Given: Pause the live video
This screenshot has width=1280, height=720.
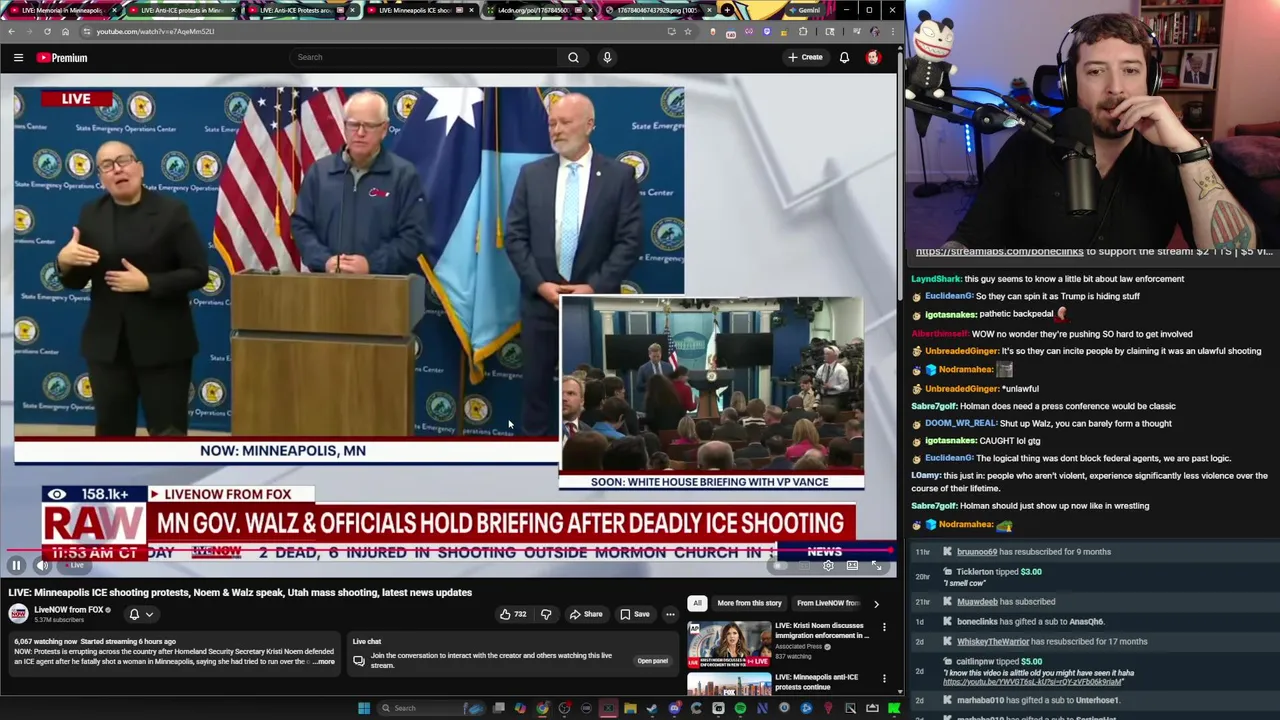Looking at the screenshot, I should (16, 566).
